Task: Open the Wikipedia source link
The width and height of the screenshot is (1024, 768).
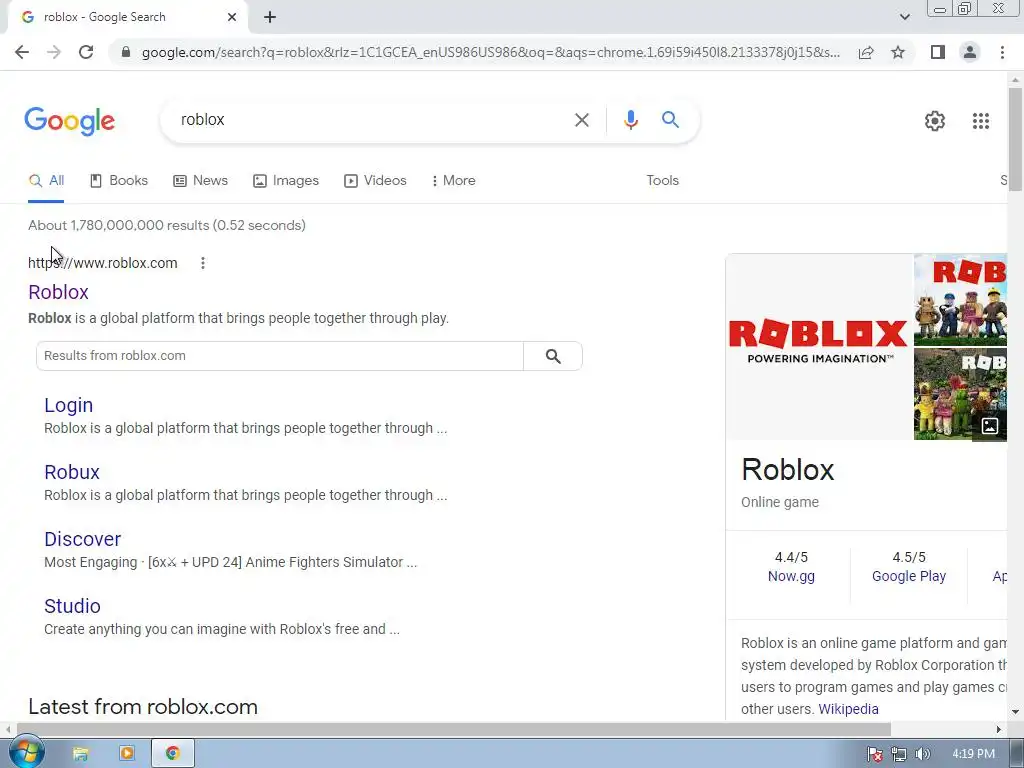Action: [x=848, y=709]
